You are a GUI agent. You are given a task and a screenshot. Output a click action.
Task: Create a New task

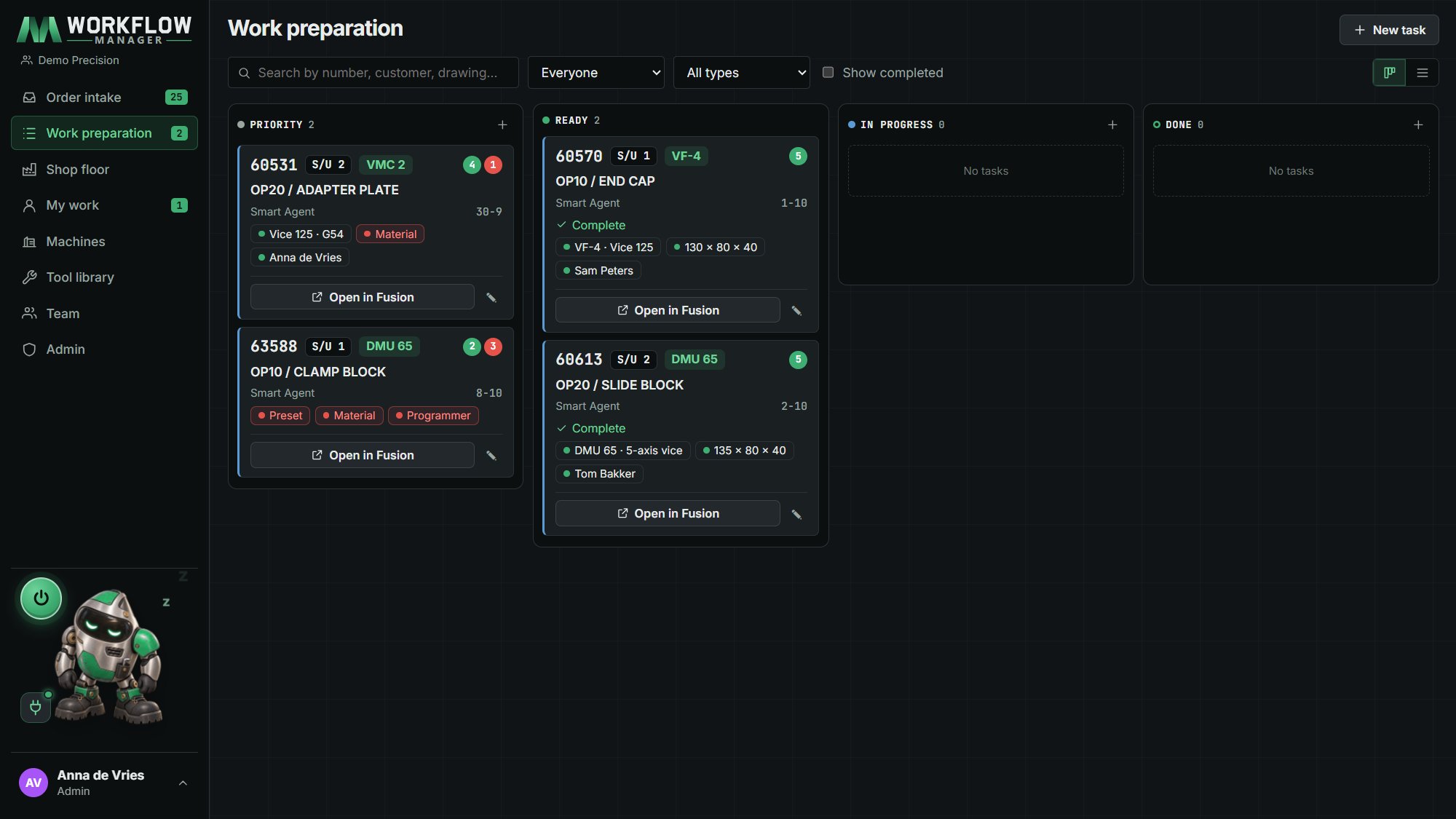[1389, 30]
